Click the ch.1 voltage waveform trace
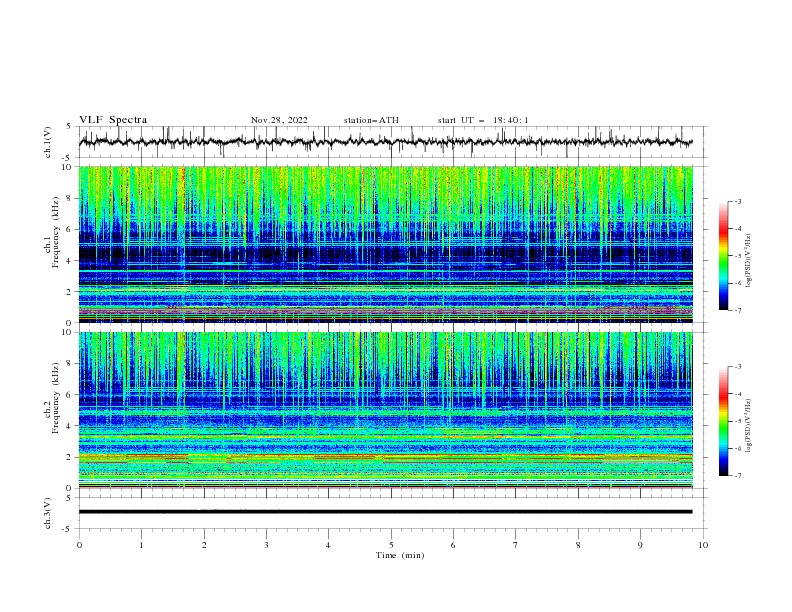The width and height of the screenshot is (792, 612). coord(385,142)
